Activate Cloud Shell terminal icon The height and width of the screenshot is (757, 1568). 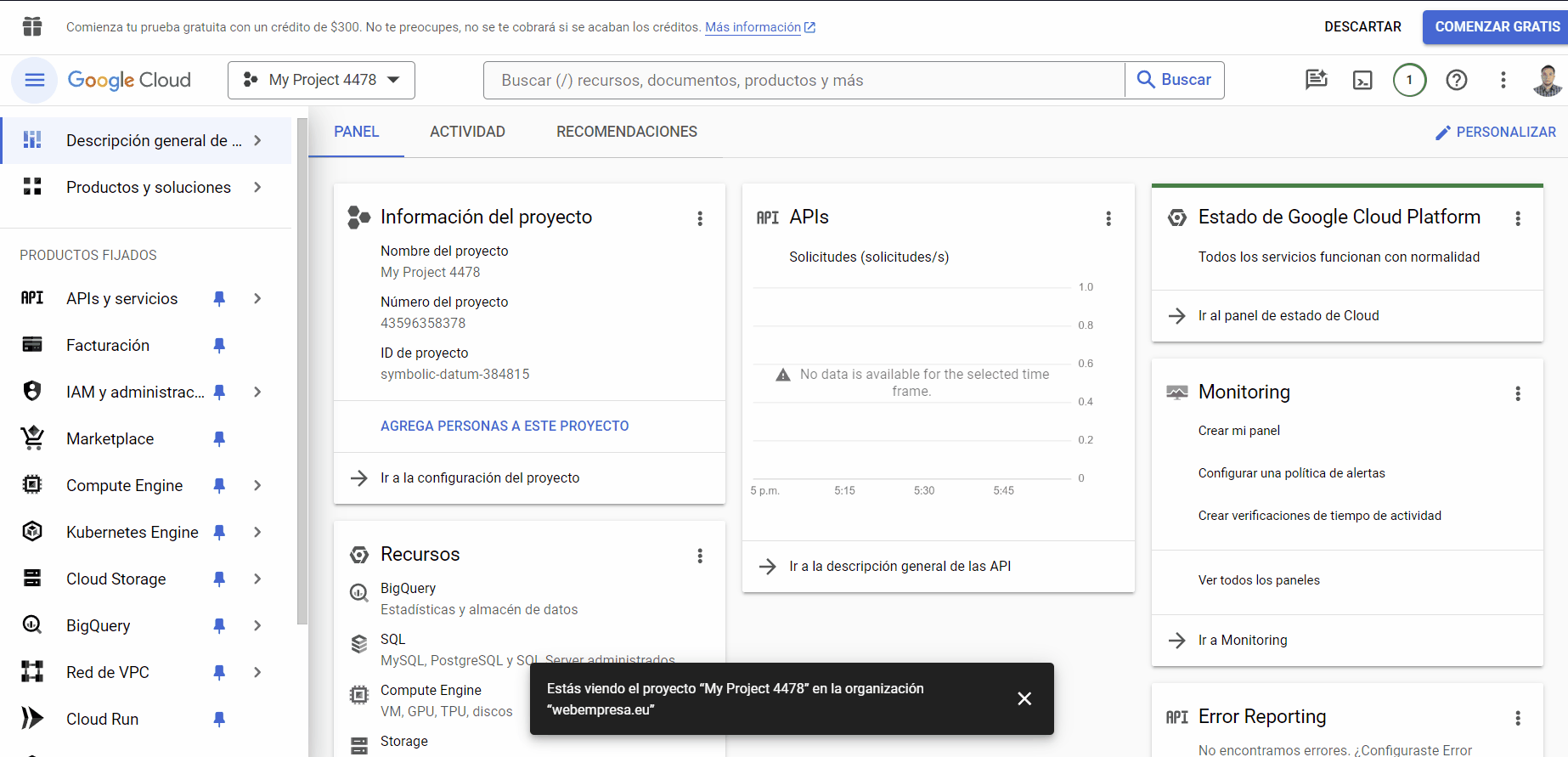pyautogui.click(x=1362, y=80)
